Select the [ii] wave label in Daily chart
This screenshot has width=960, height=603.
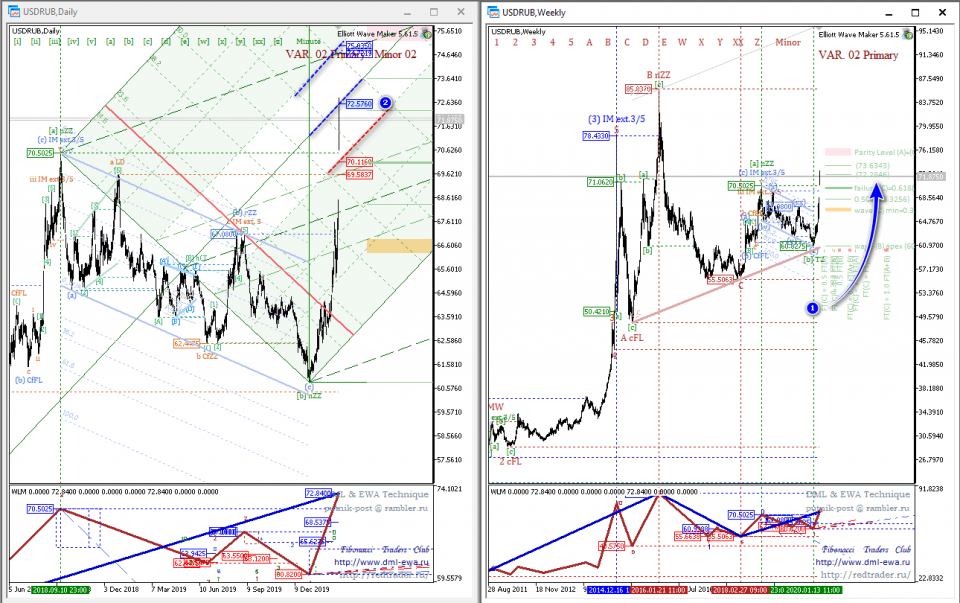click(x=36, y=42)
